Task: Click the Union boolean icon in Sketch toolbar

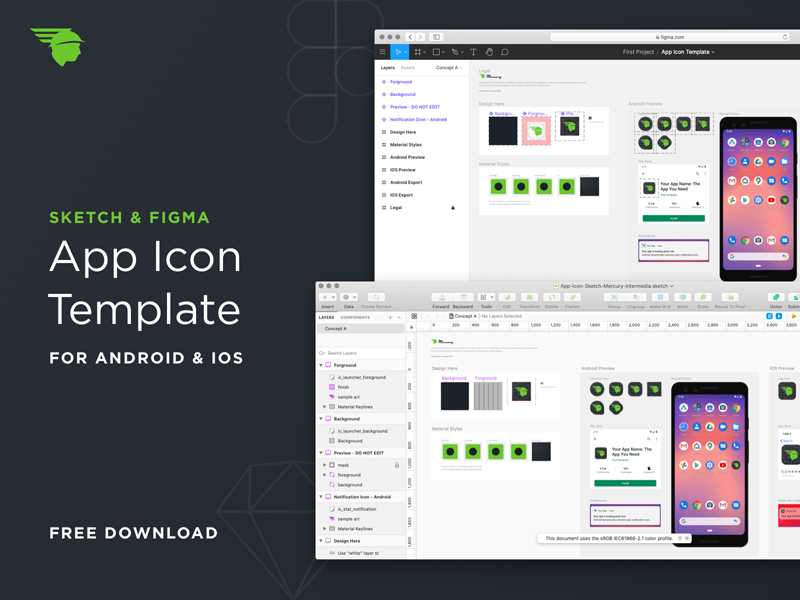Action: coord(775,296)
